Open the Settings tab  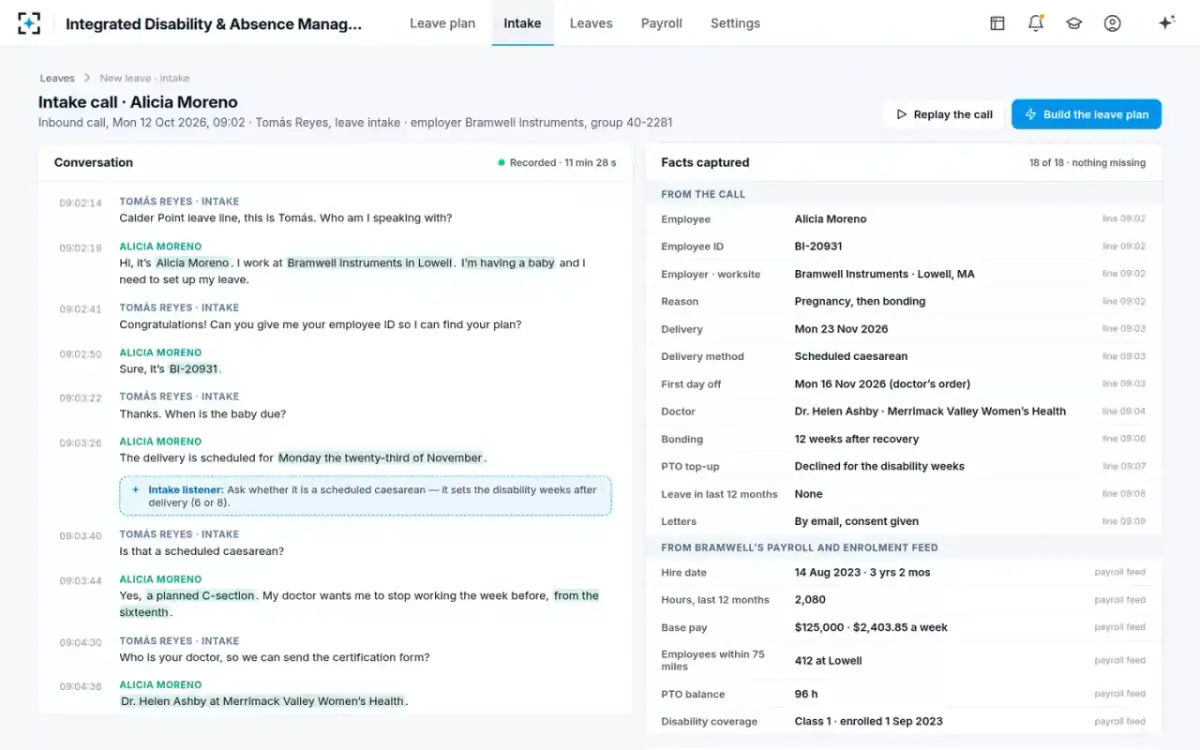point(735,23)
